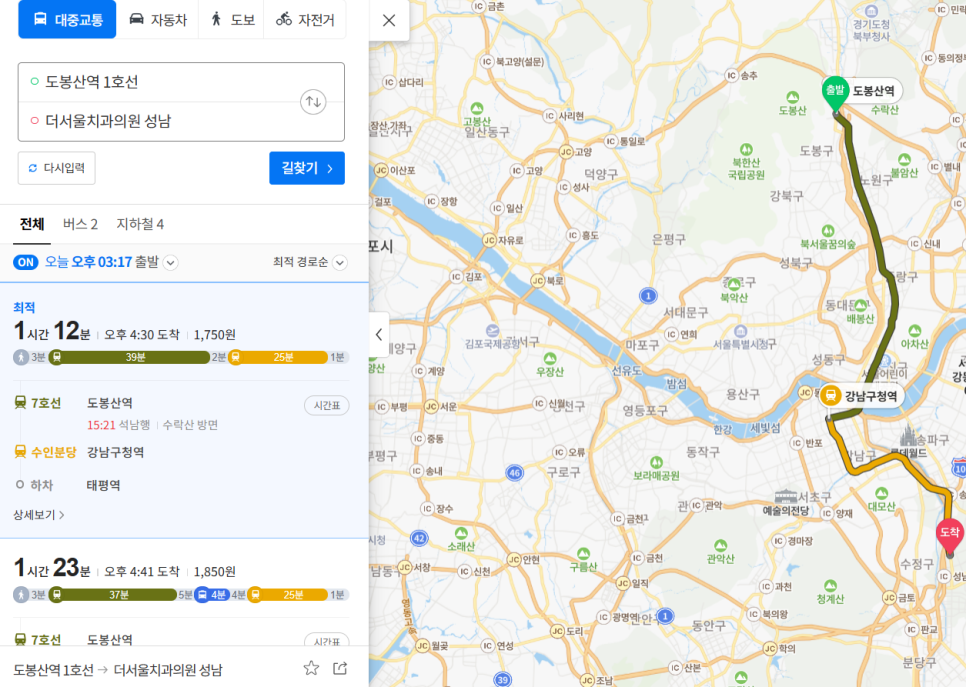
Task: Click the swap origin and destination icon
Action: [313, 101]
